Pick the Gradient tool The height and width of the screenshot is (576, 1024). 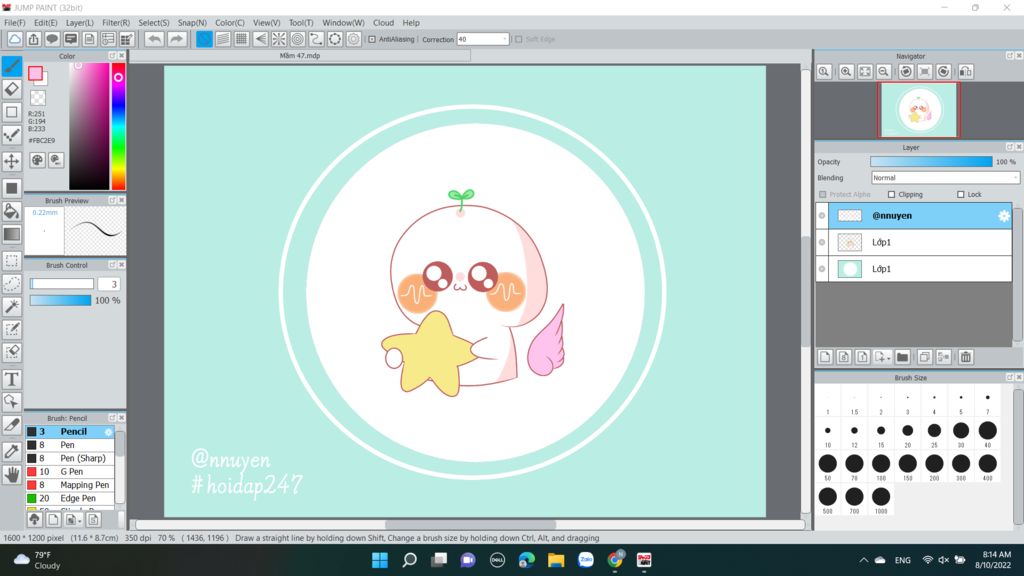tap(12, 234)
